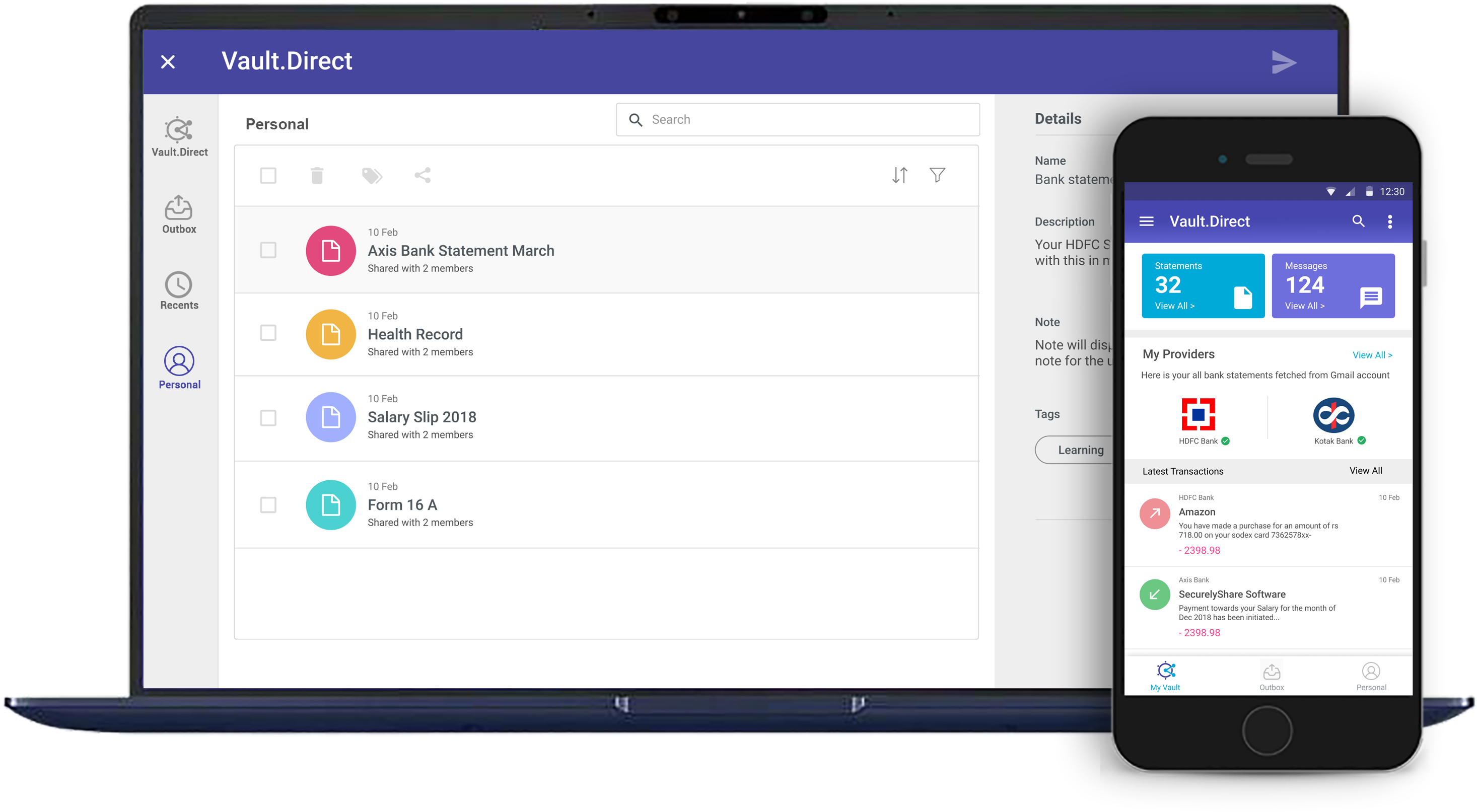
Task: Toggle the select-all checkbox in toolbar
Action: click(x=268, y=175)
